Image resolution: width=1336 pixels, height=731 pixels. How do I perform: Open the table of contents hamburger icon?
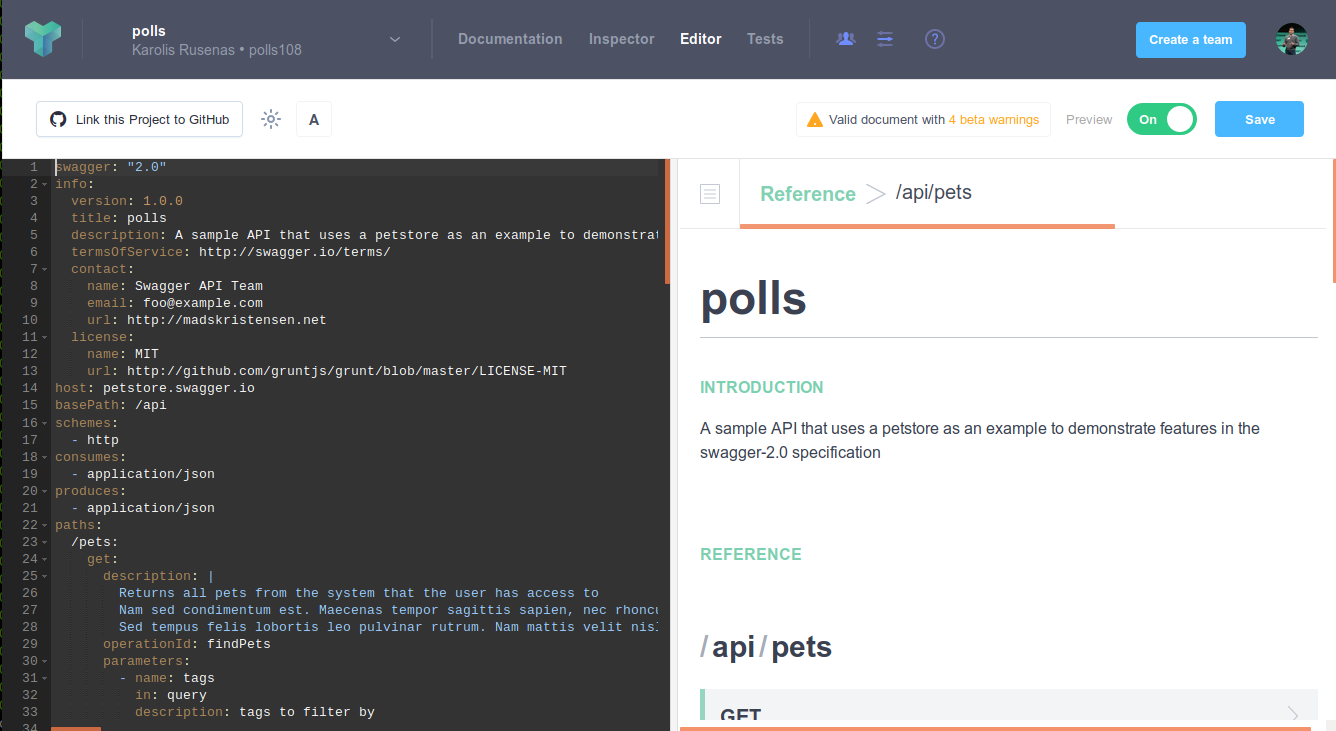pyautogui.click(x=709, y=193)
